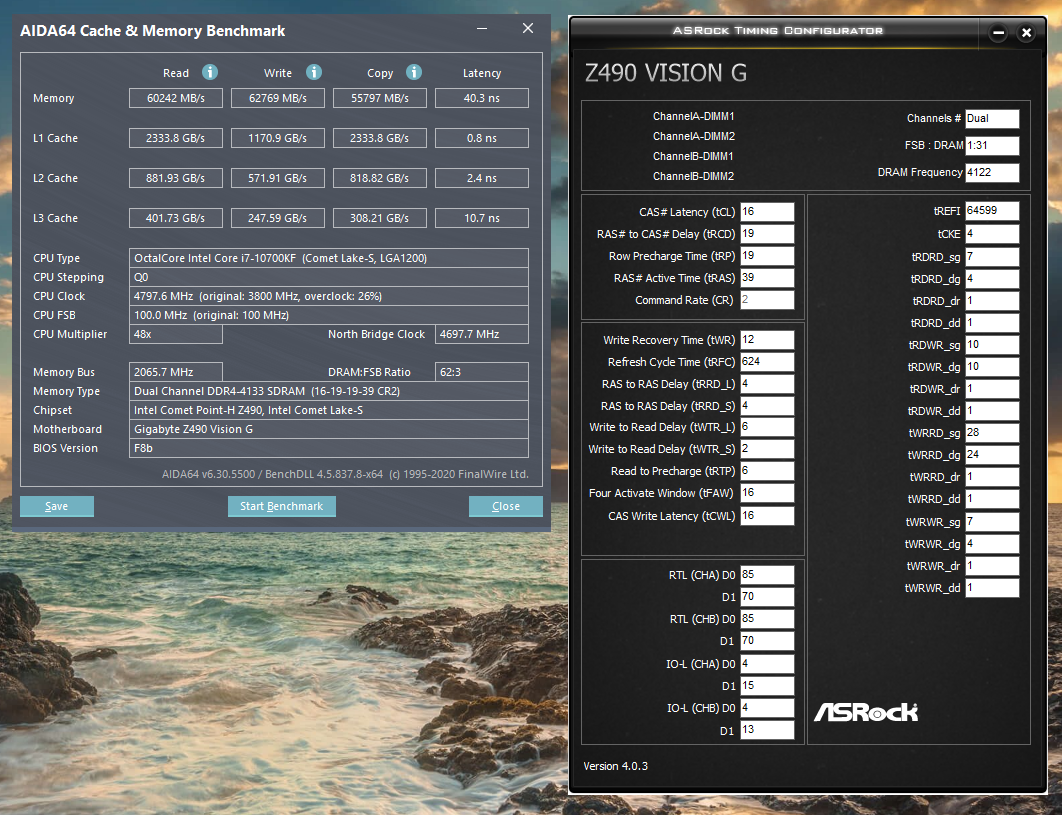Click the tRDRD_sg field

(992, 257)
